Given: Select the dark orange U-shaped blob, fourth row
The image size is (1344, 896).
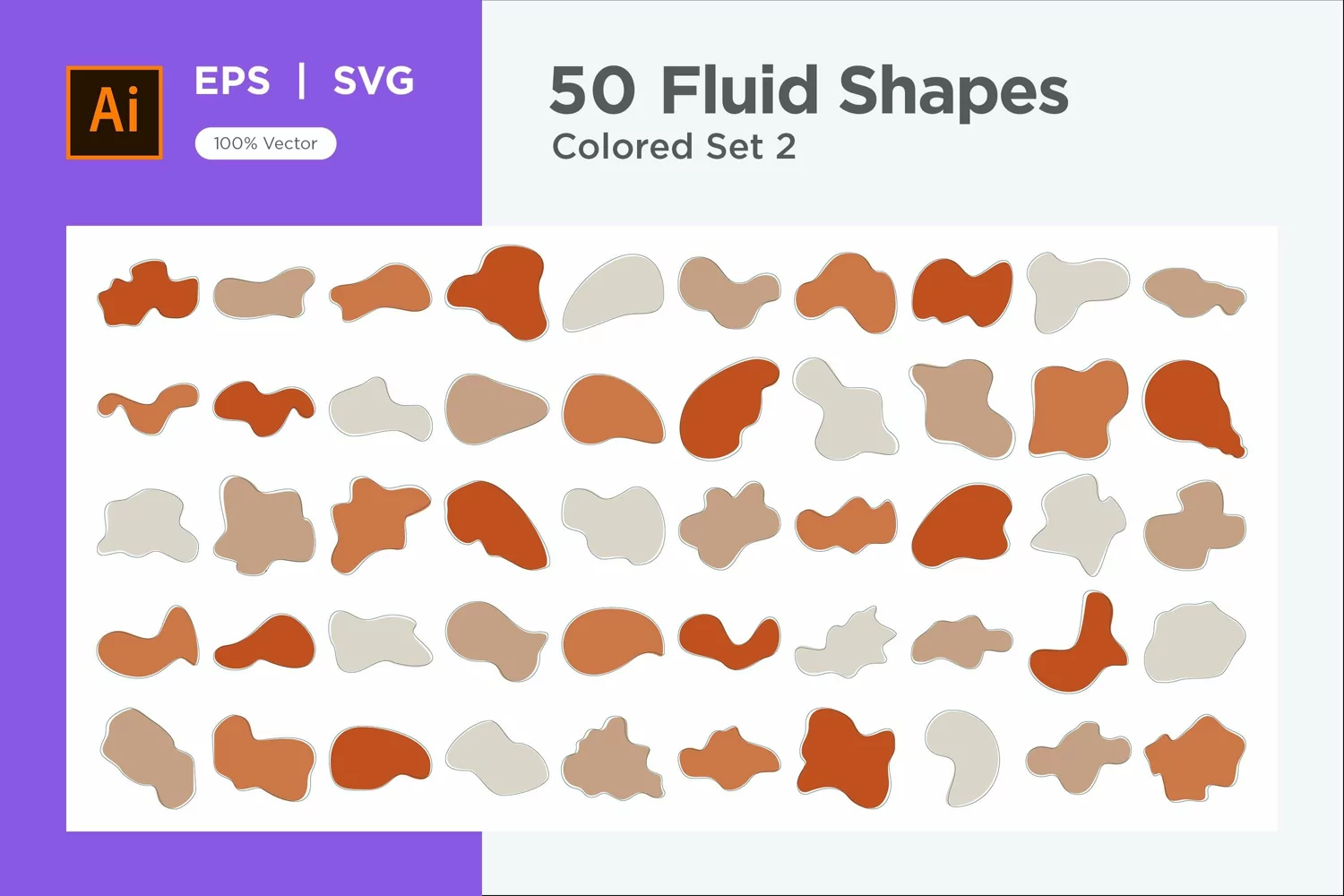Looking at the screenshot, I should tap(729, 642).
